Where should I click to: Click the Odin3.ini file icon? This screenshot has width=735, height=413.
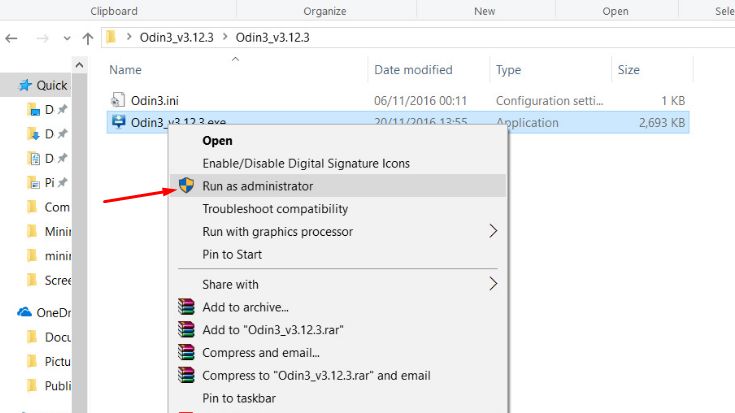pos(119,100)
